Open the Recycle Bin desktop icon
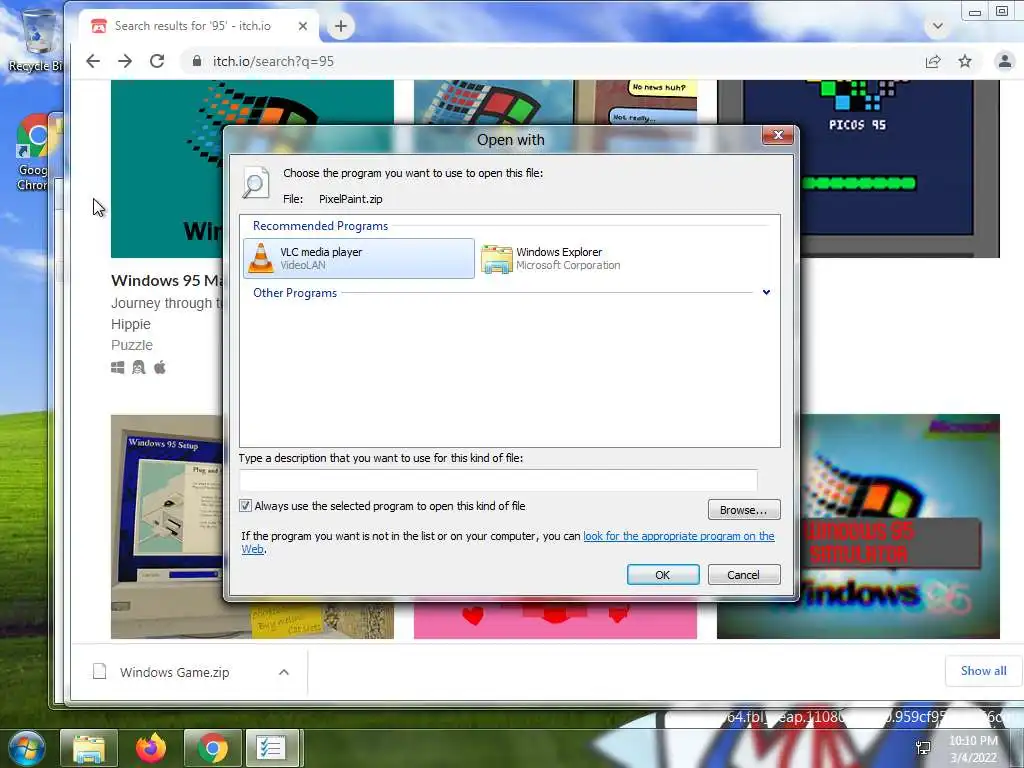The height and width of the screenshot is (768, 1024). pos(35,39)
